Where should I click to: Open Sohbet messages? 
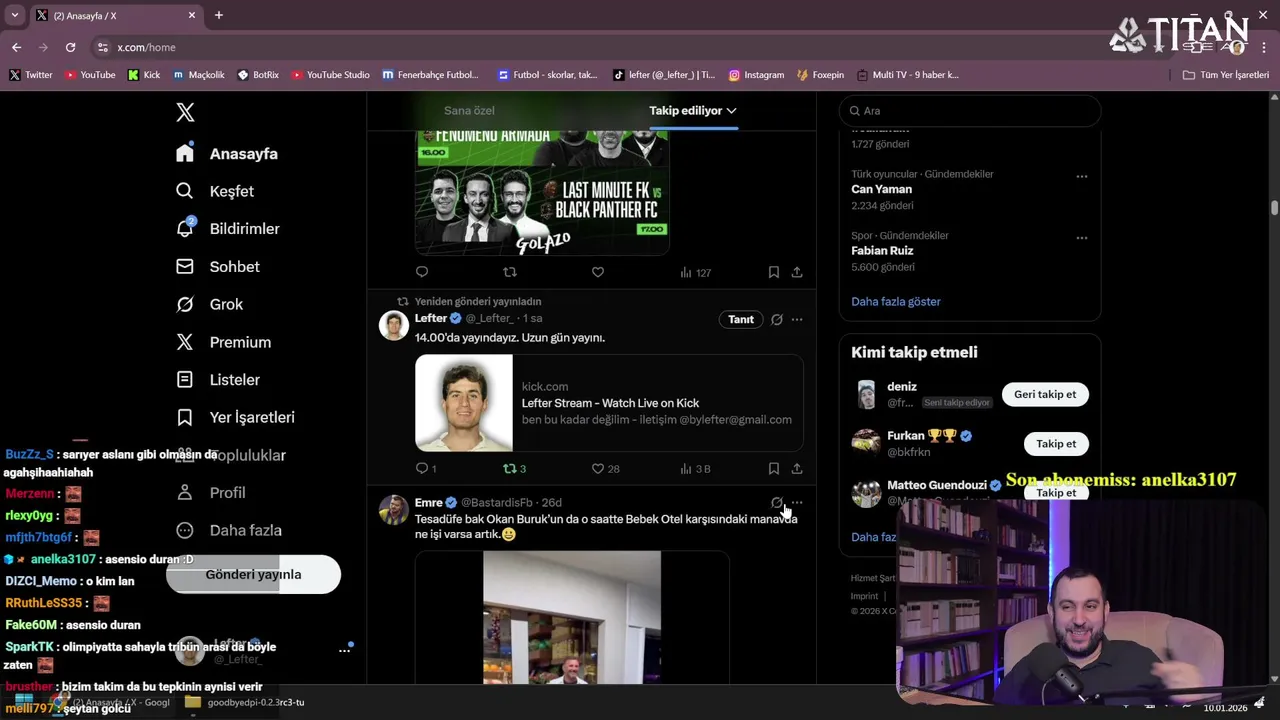tap(218, 266)
